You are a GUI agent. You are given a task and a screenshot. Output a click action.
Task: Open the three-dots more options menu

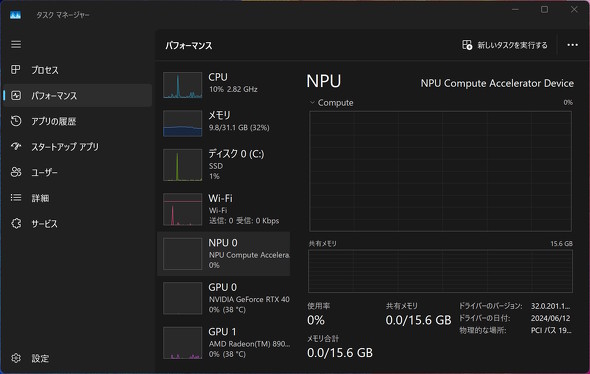point(572,45)
